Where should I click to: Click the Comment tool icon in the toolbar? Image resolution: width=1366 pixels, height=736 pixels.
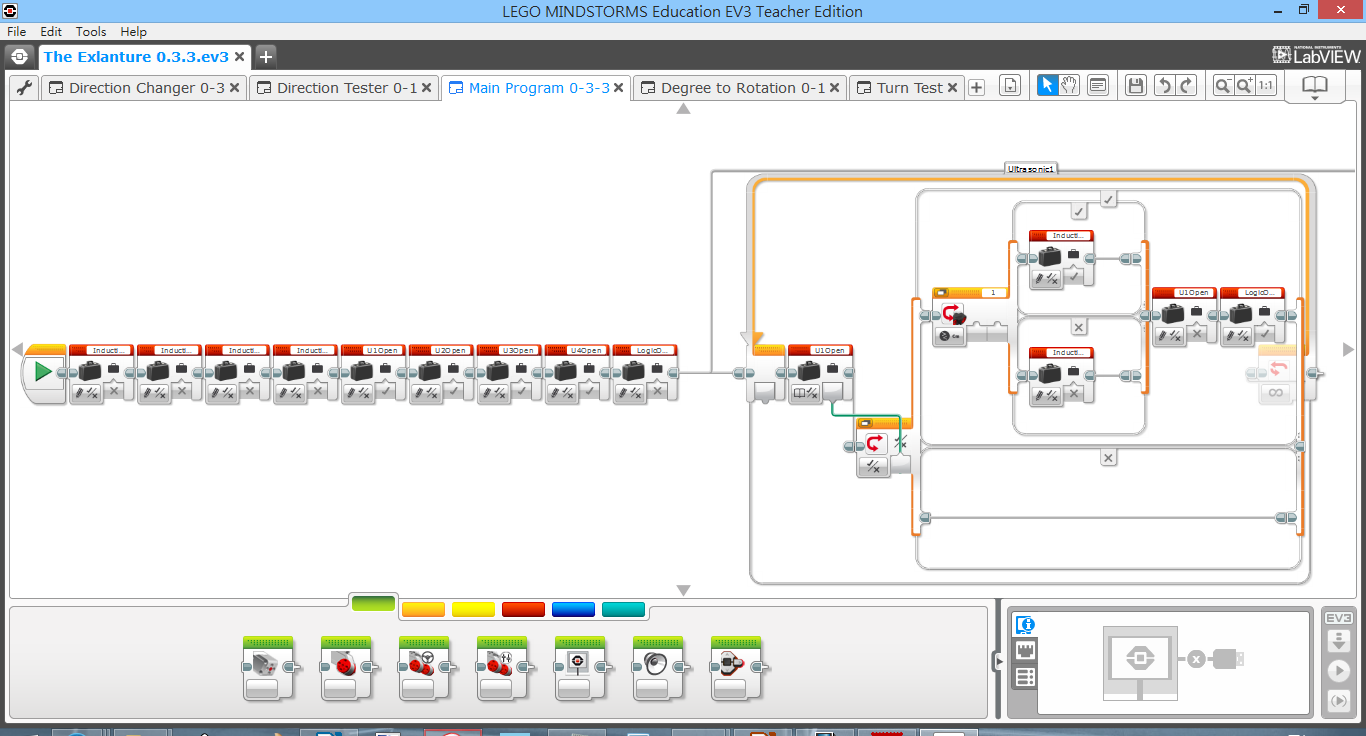[1098, 86]
